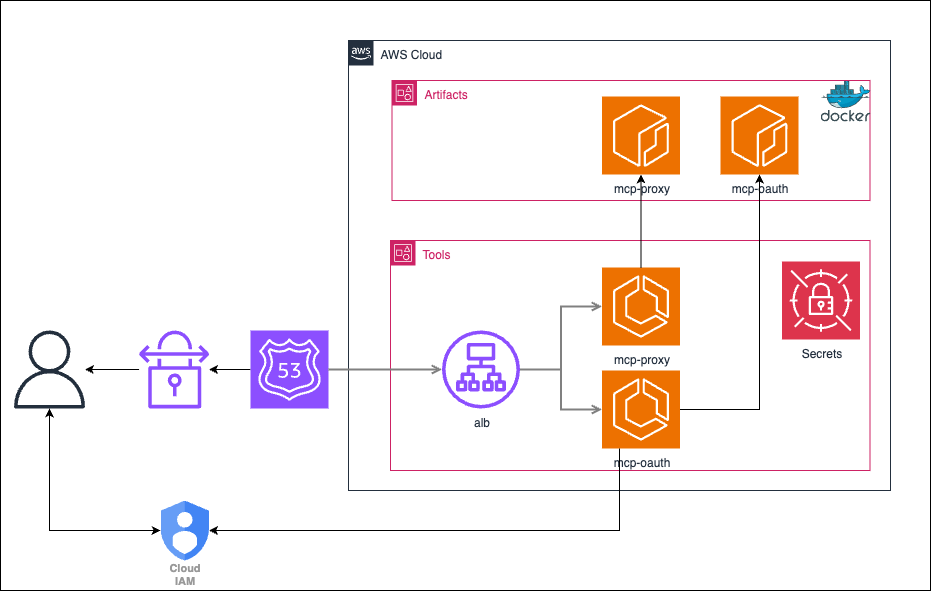Click the 'AWS Cloud' label
Image resolution: width=931 pixels, height=591 pixels.
(411, 55)
